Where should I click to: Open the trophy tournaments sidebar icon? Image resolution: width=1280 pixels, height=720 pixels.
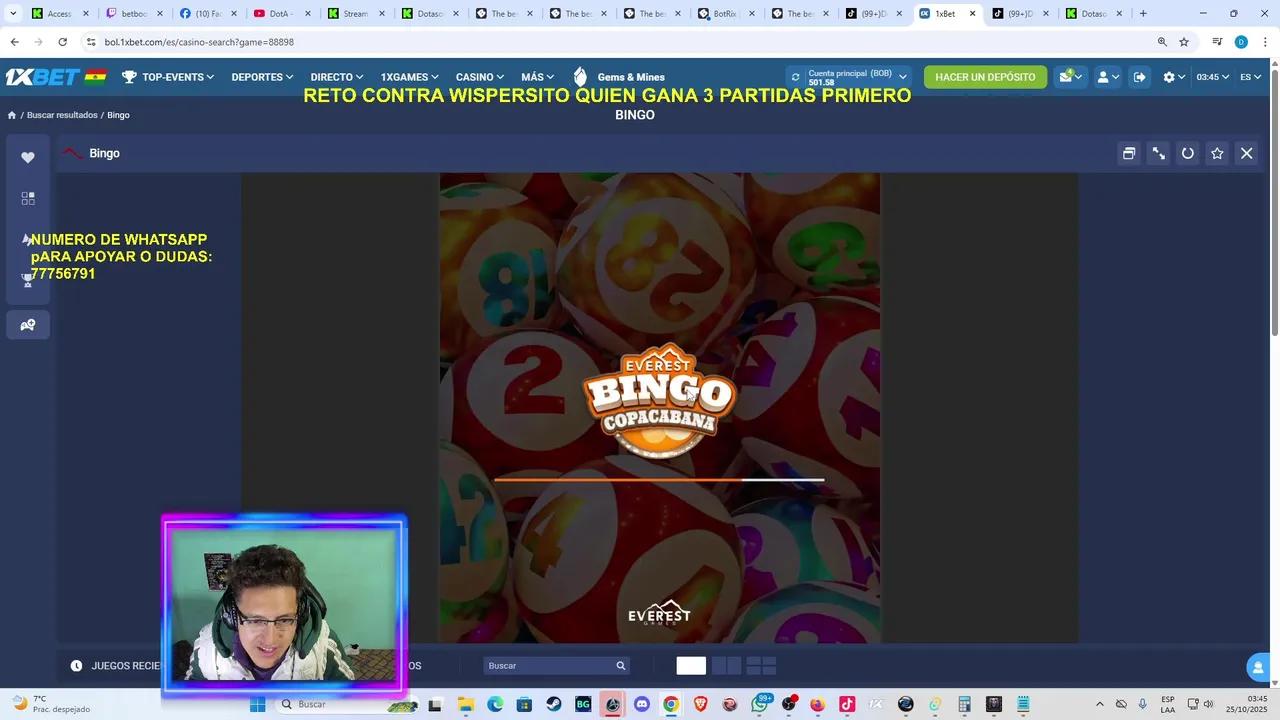pyautogui.click(x=28, y=281)
